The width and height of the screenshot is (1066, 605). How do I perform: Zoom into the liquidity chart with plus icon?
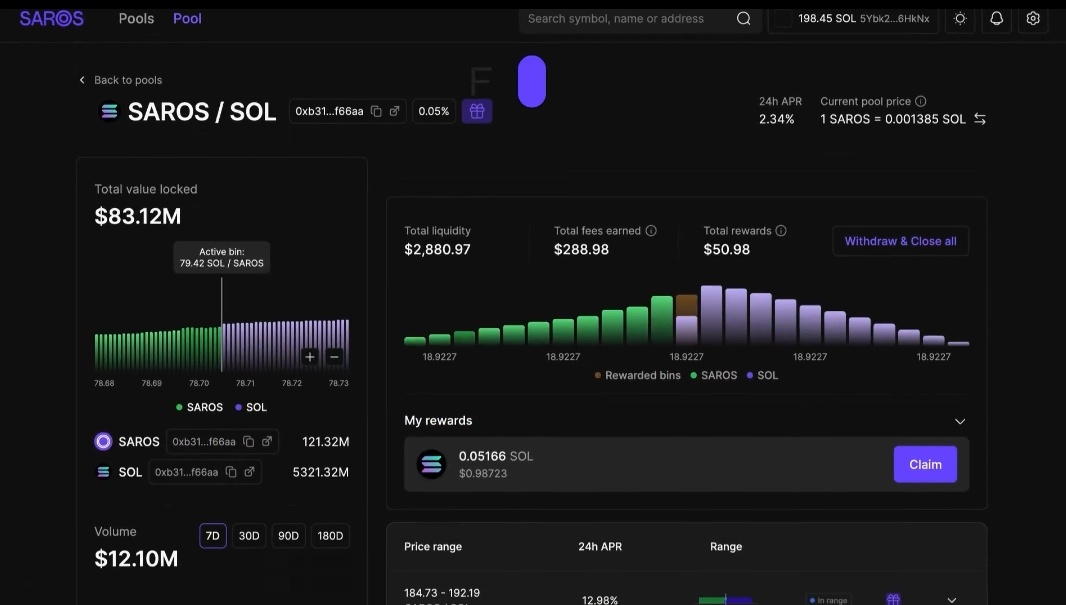click(x=310, y=356)
